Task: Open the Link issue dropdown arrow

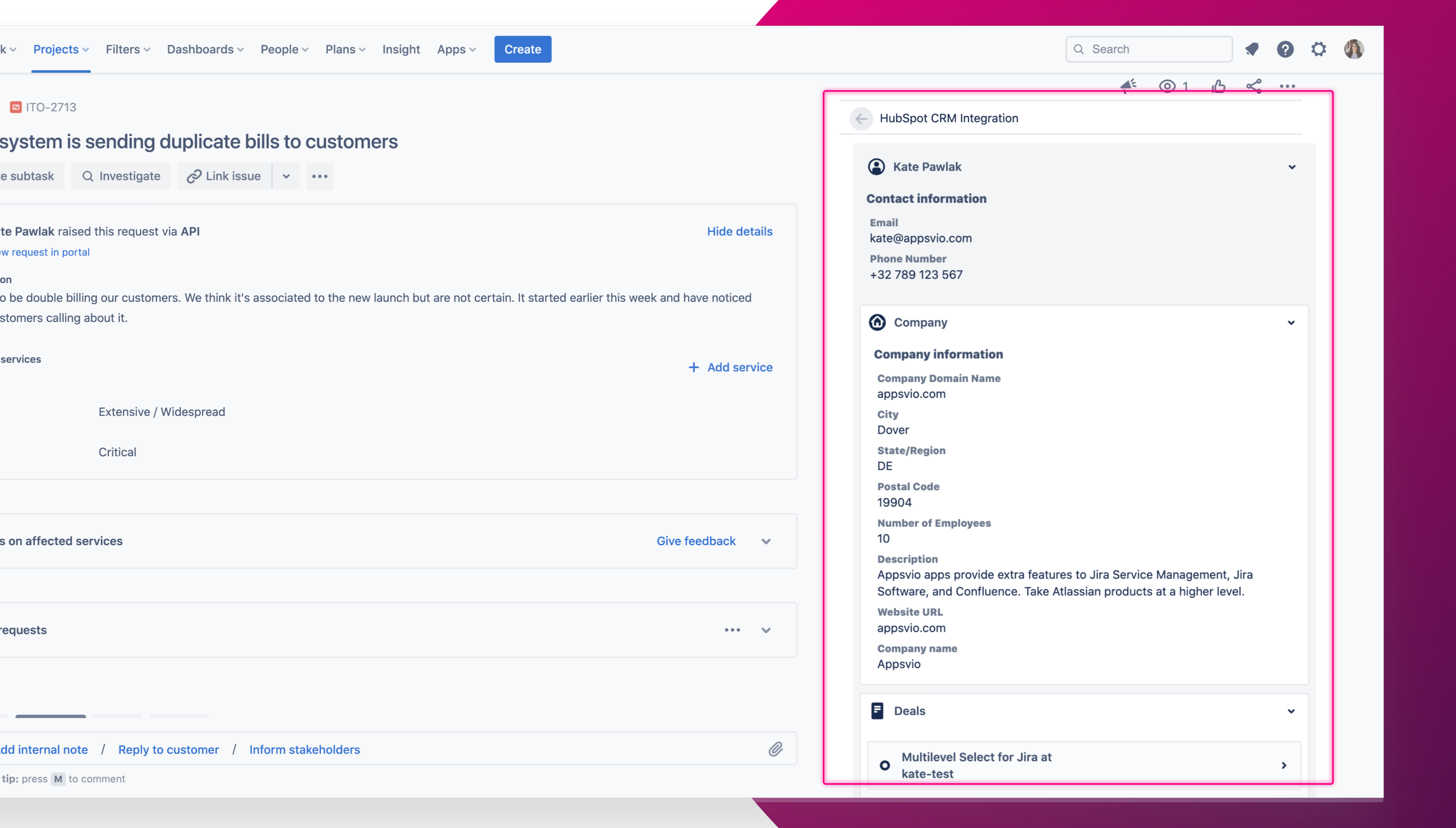Action: [x=286, y=176]
